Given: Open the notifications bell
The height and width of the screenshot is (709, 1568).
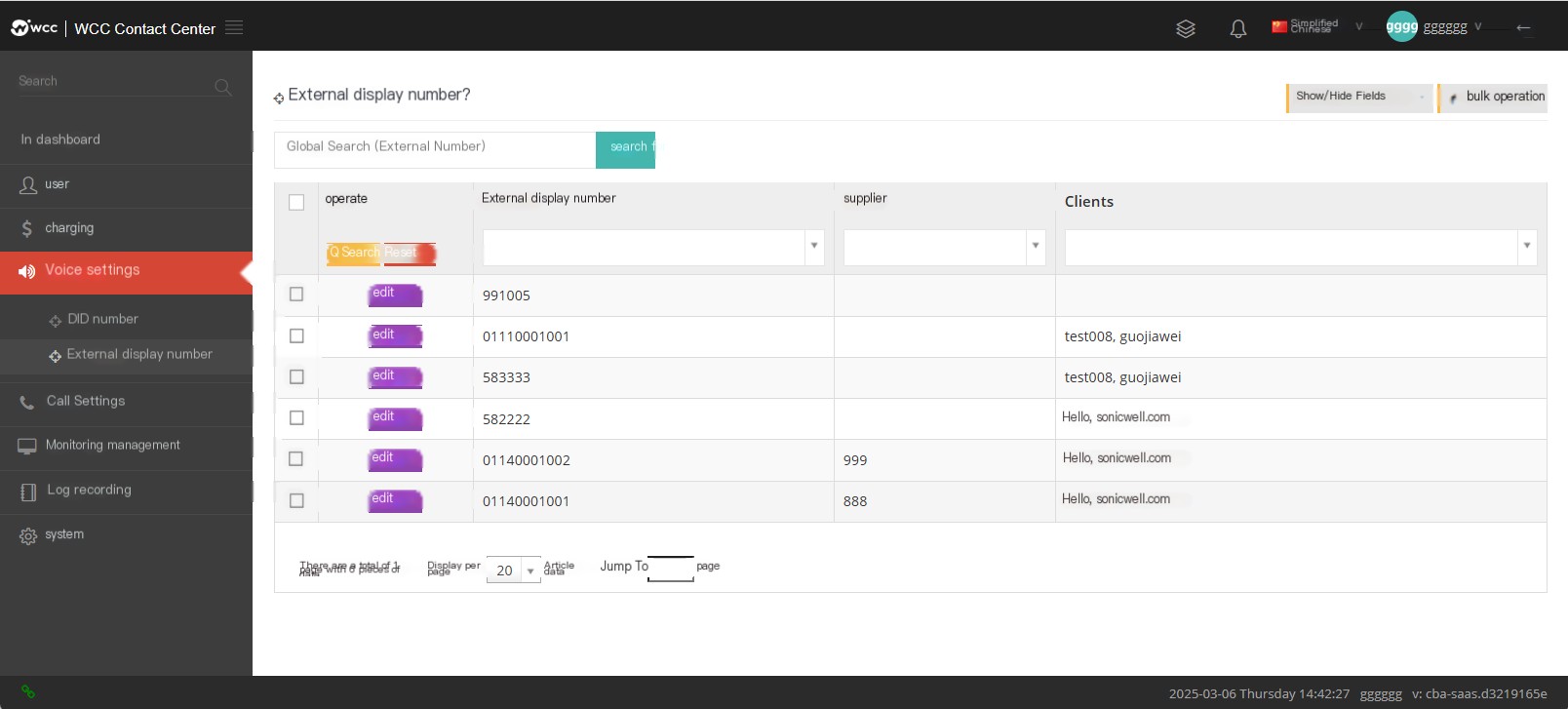Looking at the screenshot, I should [1238, 28].
